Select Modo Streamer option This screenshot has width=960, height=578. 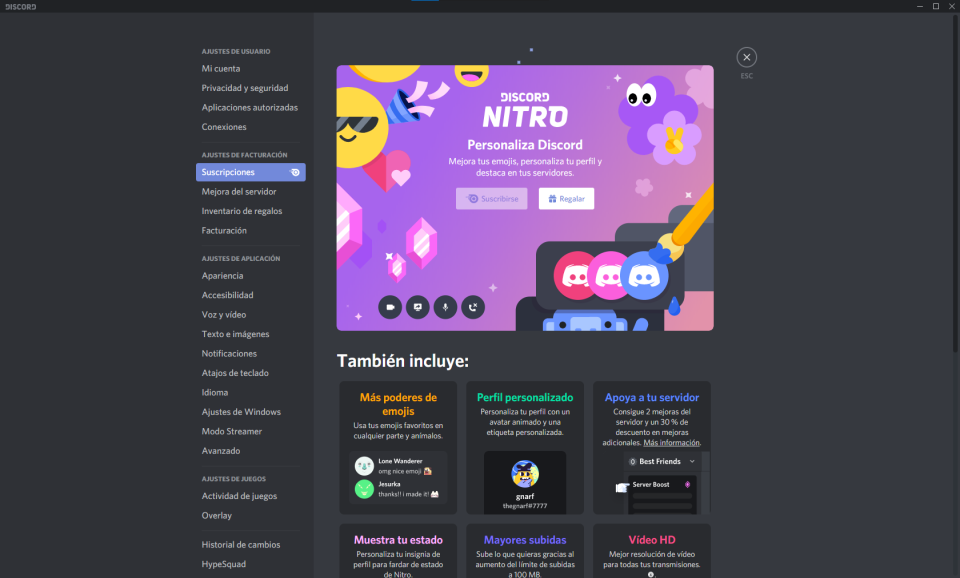coord(232,432)
